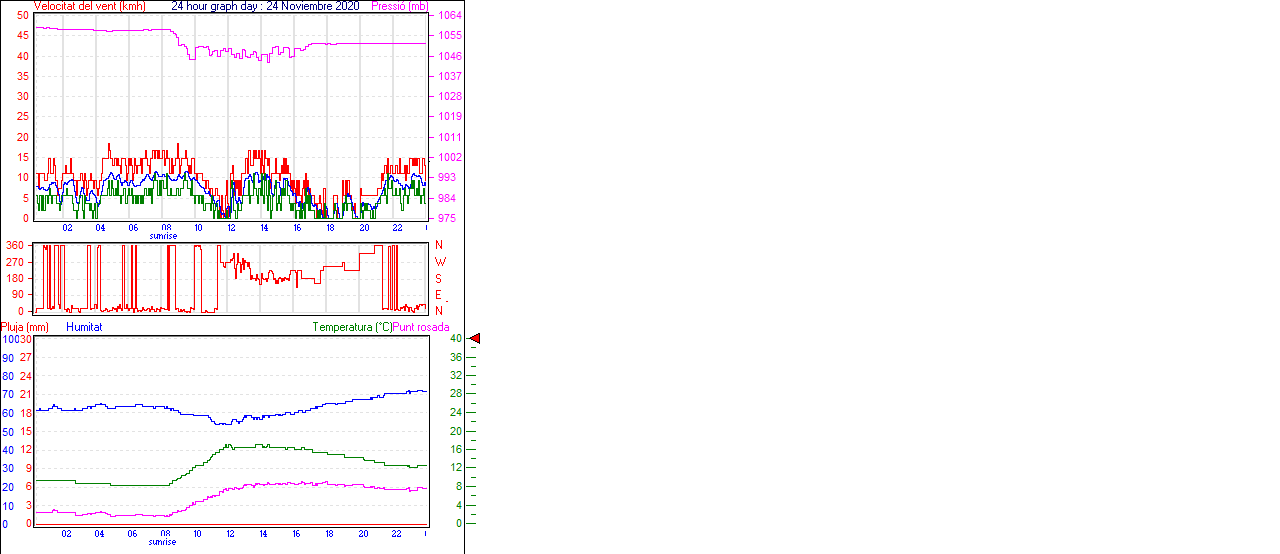Screen dimensions: 1280x554
Task: Click the green "Temperatura (°C)" legend label
Action: point(351,327)
